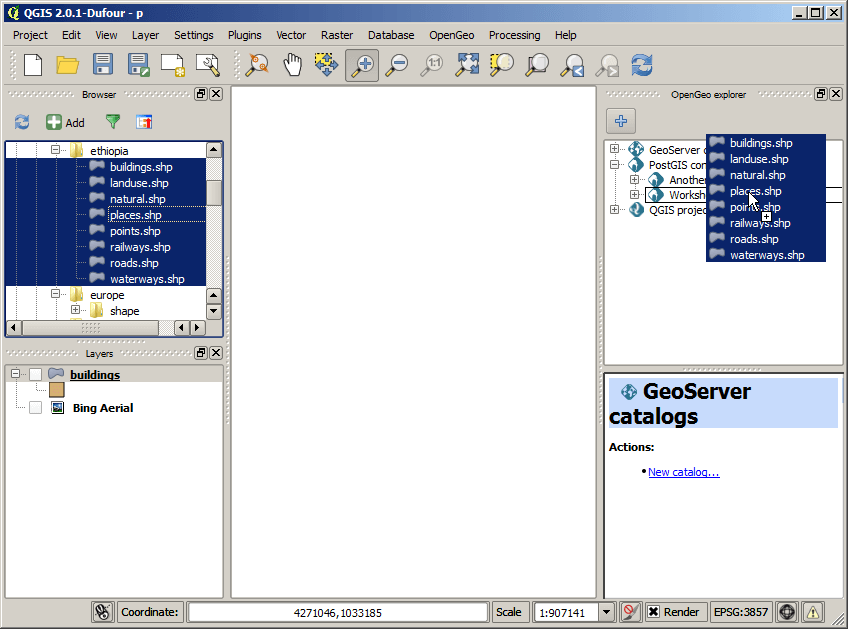
Task: Open the Raster menu
Action: coord(336,35)
